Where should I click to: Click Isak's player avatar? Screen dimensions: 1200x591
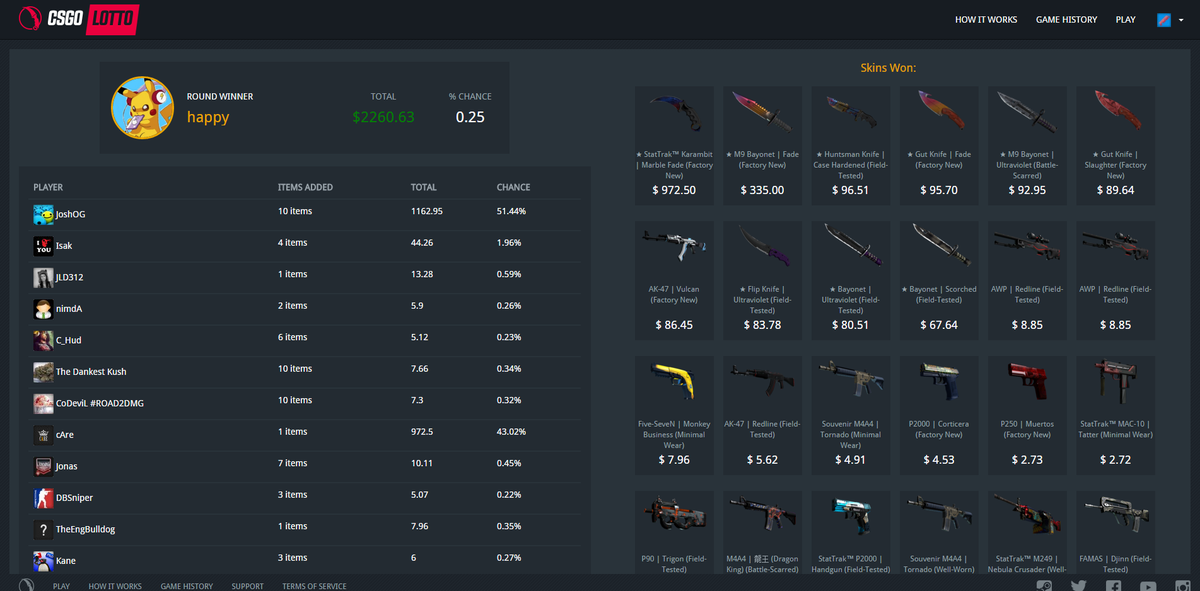[43, 246]
